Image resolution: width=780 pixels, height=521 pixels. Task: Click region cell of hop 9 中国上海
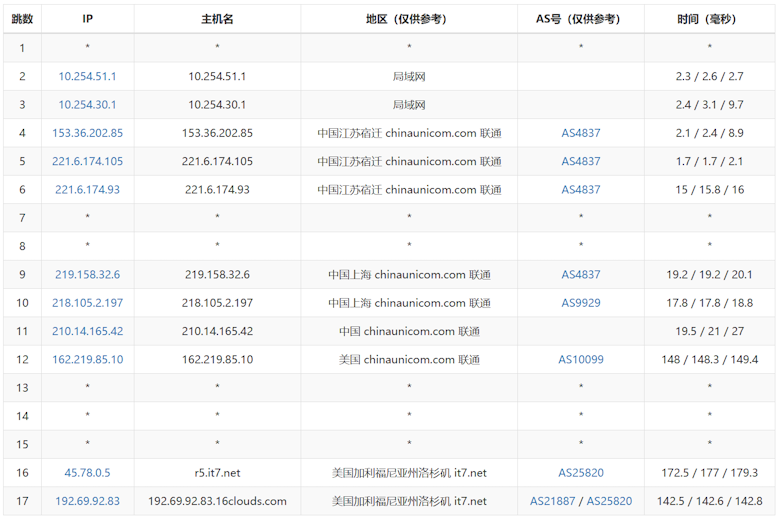click(409, 275)
